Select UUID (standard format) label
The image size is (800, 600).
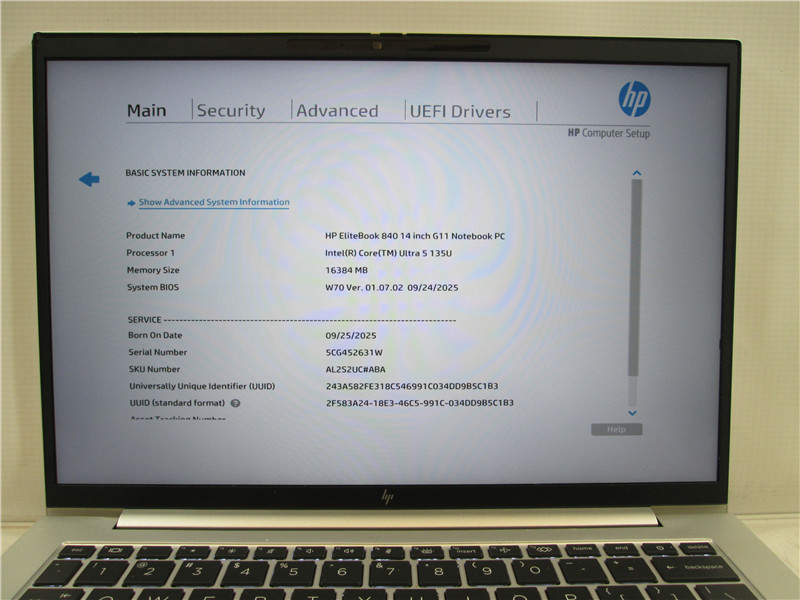coord(177,403)
